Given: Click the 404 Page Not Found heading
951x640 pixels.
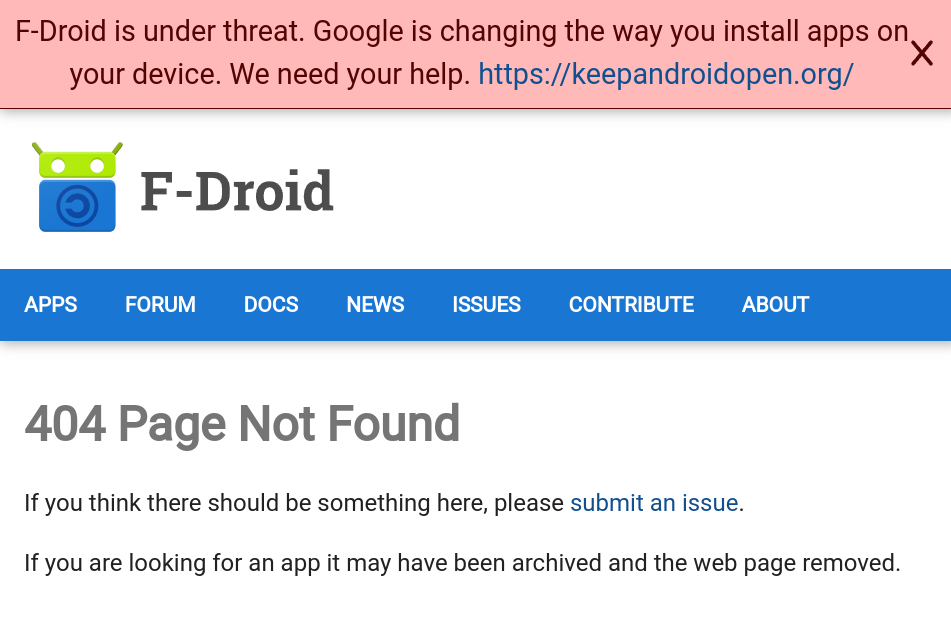Looking at the screenshot, I should tap(242, 424).
